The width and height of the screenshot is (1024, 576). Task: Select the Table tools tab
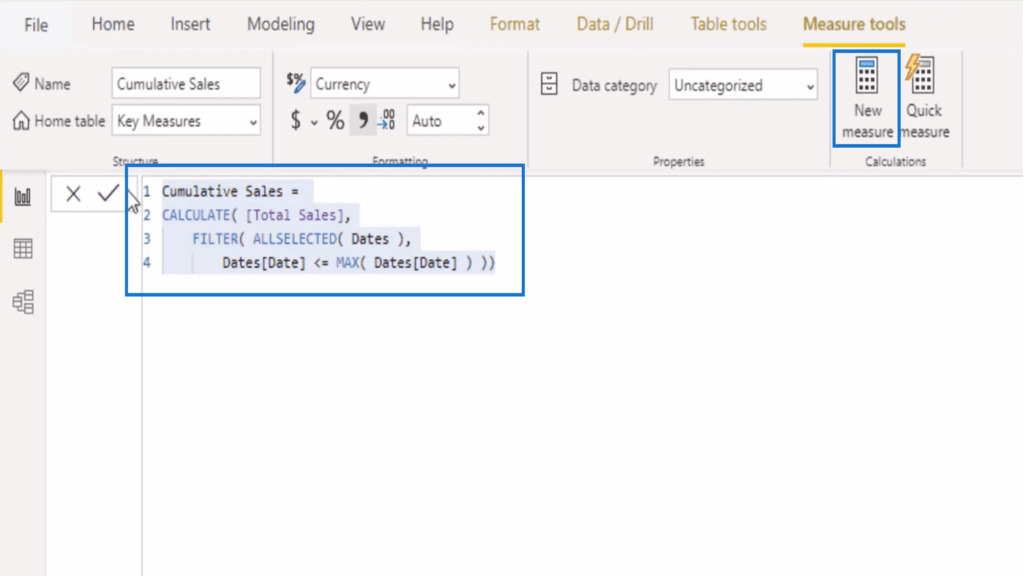[728, 24]
